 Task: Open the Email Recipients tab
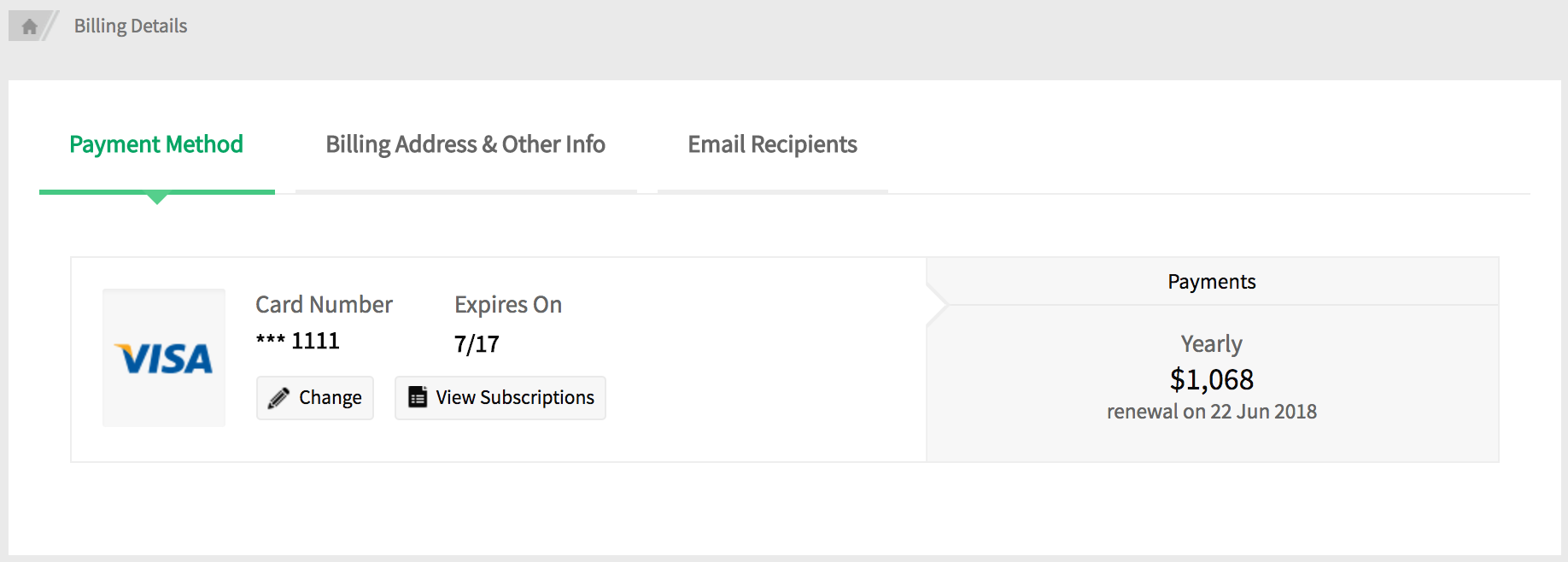772,144
